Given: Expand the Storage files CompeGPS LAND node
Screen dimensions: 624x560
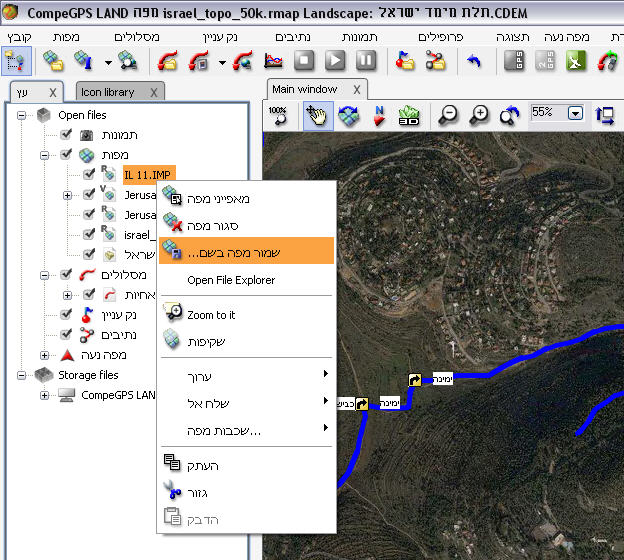Looking at the screenshot, I should pos(45,395).
